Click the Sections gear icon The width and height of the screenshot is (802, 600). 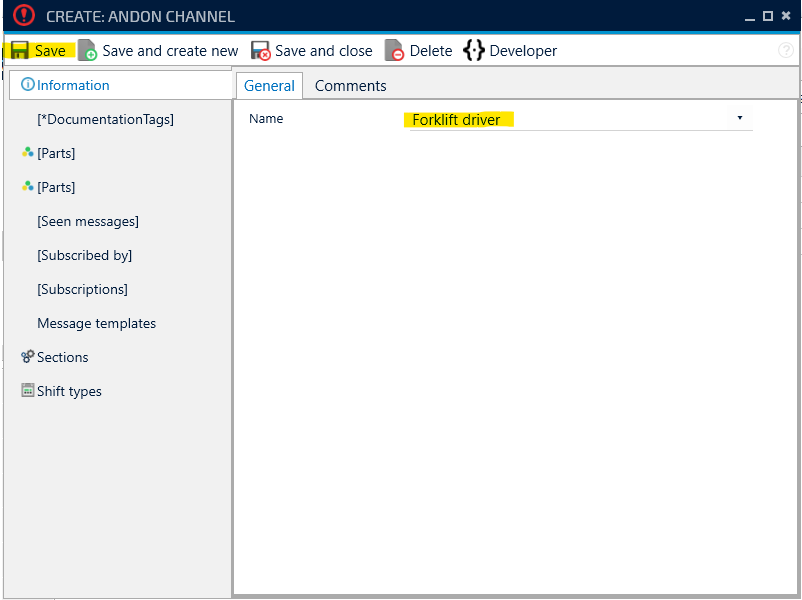coord(28,357)
